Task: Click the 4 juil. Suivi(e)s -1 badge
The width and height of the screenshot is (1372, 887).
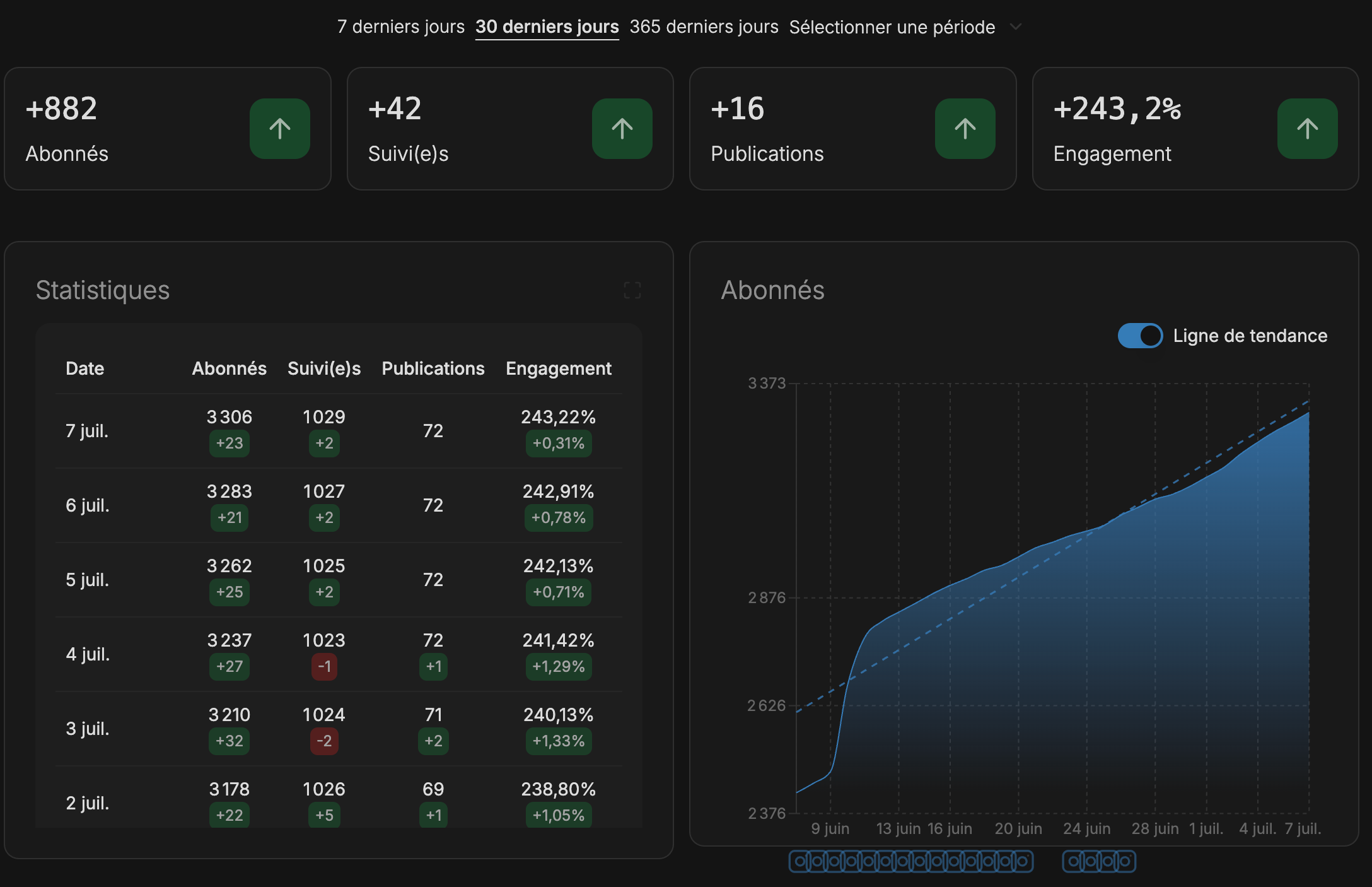Action: point(324,667)
